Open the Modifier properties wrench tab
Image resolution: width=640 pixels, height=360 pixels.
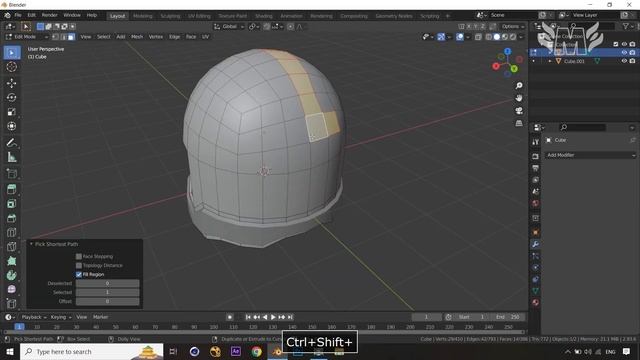(535, 244)
